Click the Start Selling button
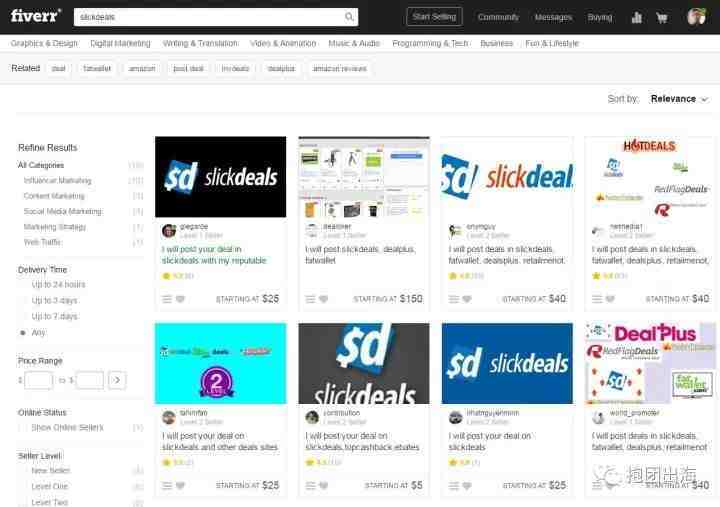This screenshot has height=507, width=720. [434, 17]
